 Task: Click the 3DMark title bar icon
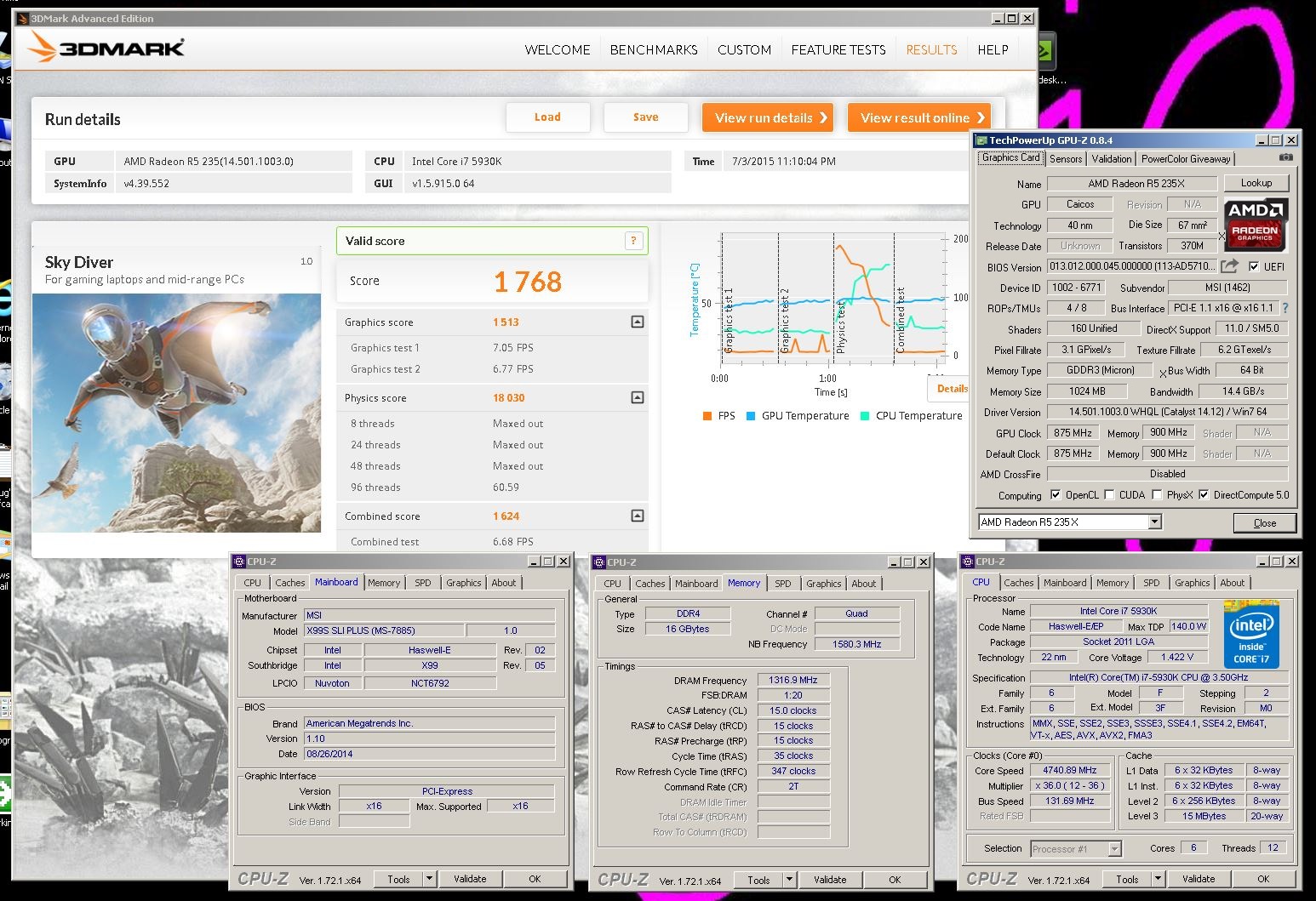point(23,19)
